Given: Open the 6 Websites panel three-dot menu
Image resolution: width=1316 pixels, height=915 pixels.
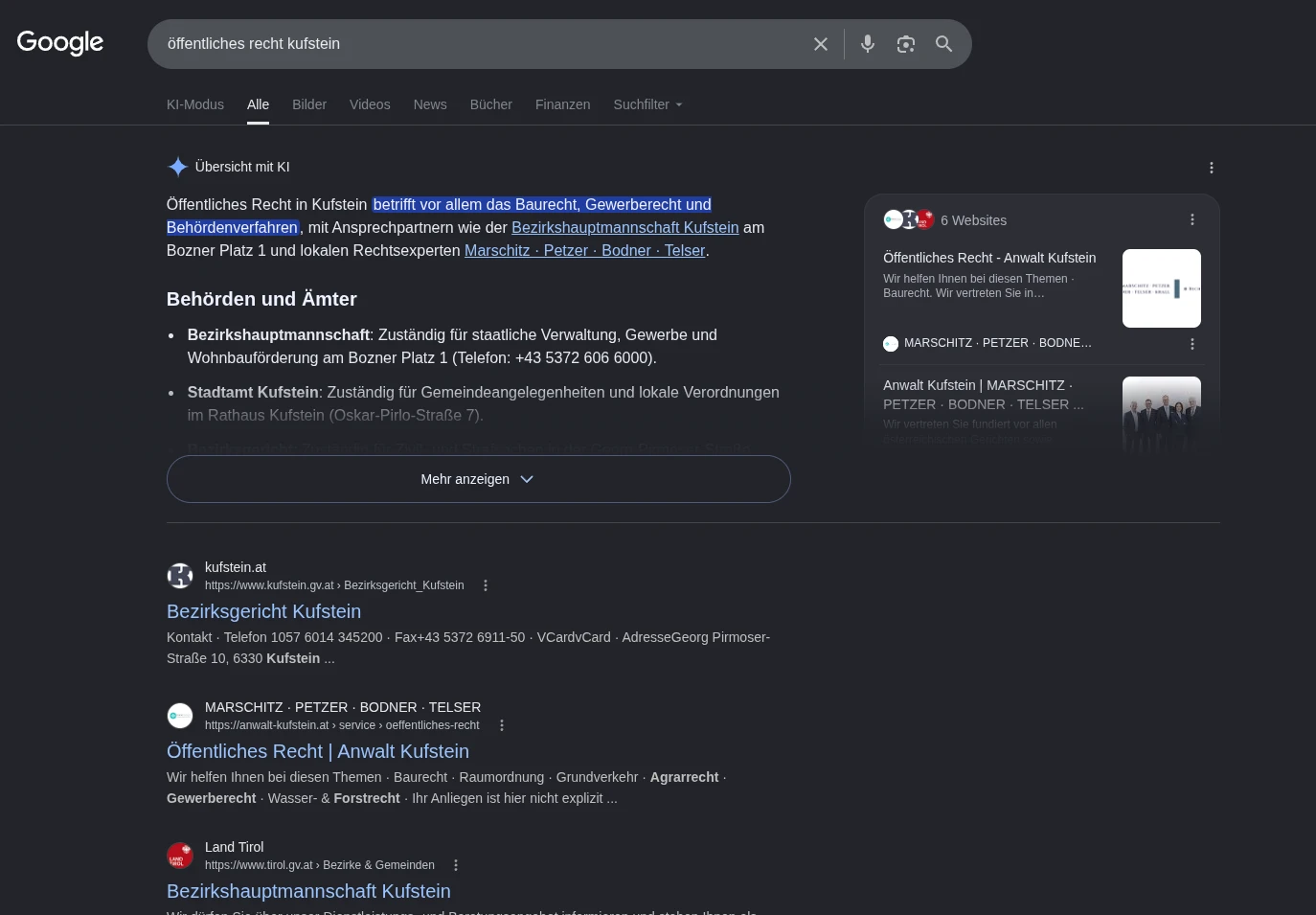Looking at the screenshot, I should (x=1192, y=219).
